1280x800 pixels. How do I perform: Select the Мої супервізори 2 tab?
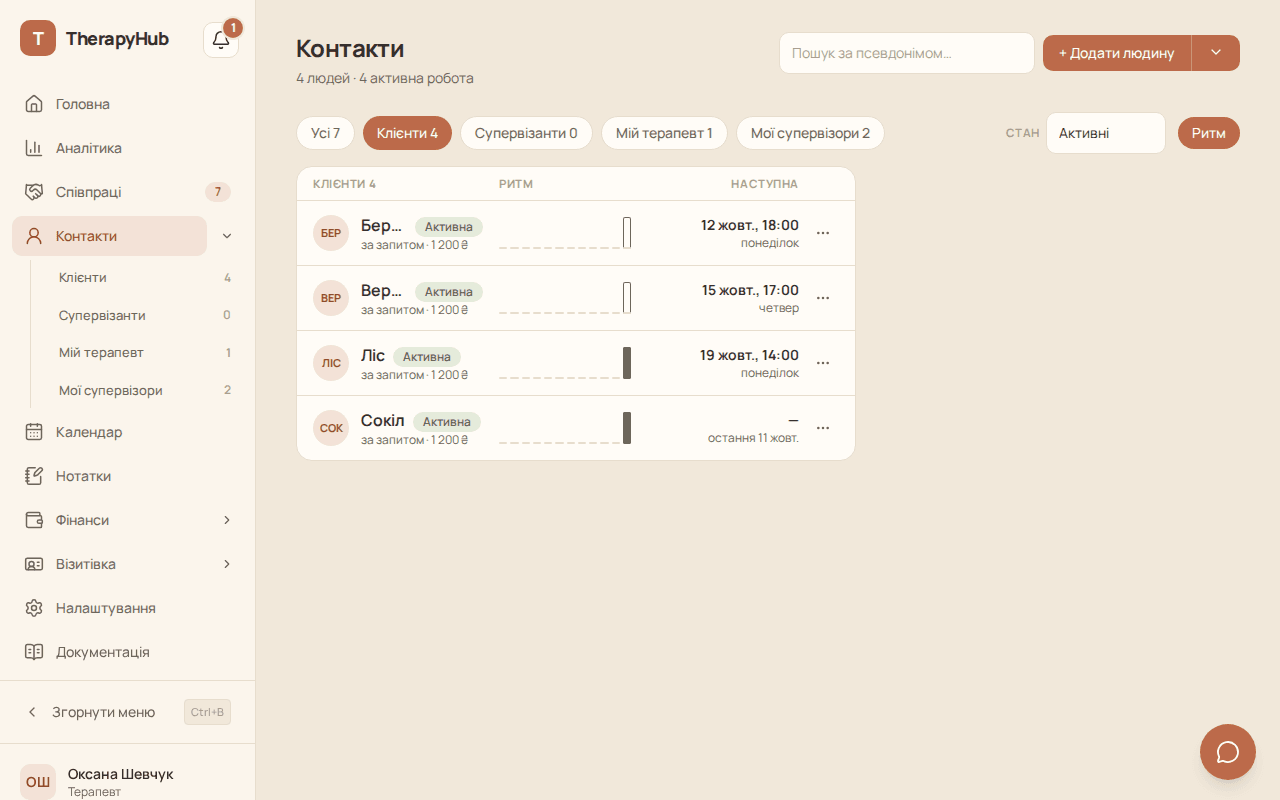(x=810, y=133)
